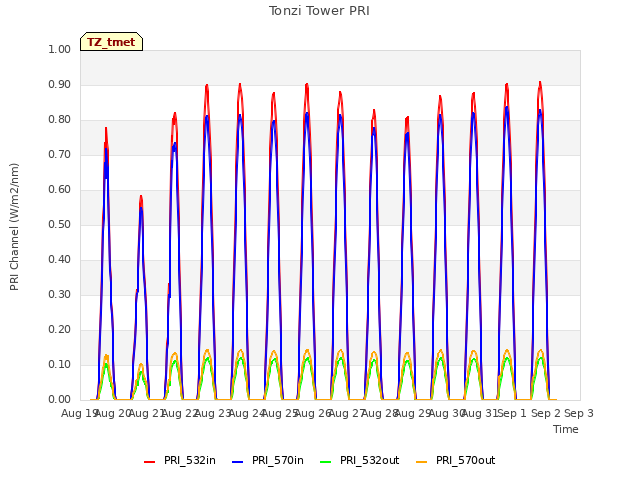Image resolution: width=640 pixels, height=480 pixels.
Task: Click the Sep 1 x-axis date label
Action: point(512,413)
